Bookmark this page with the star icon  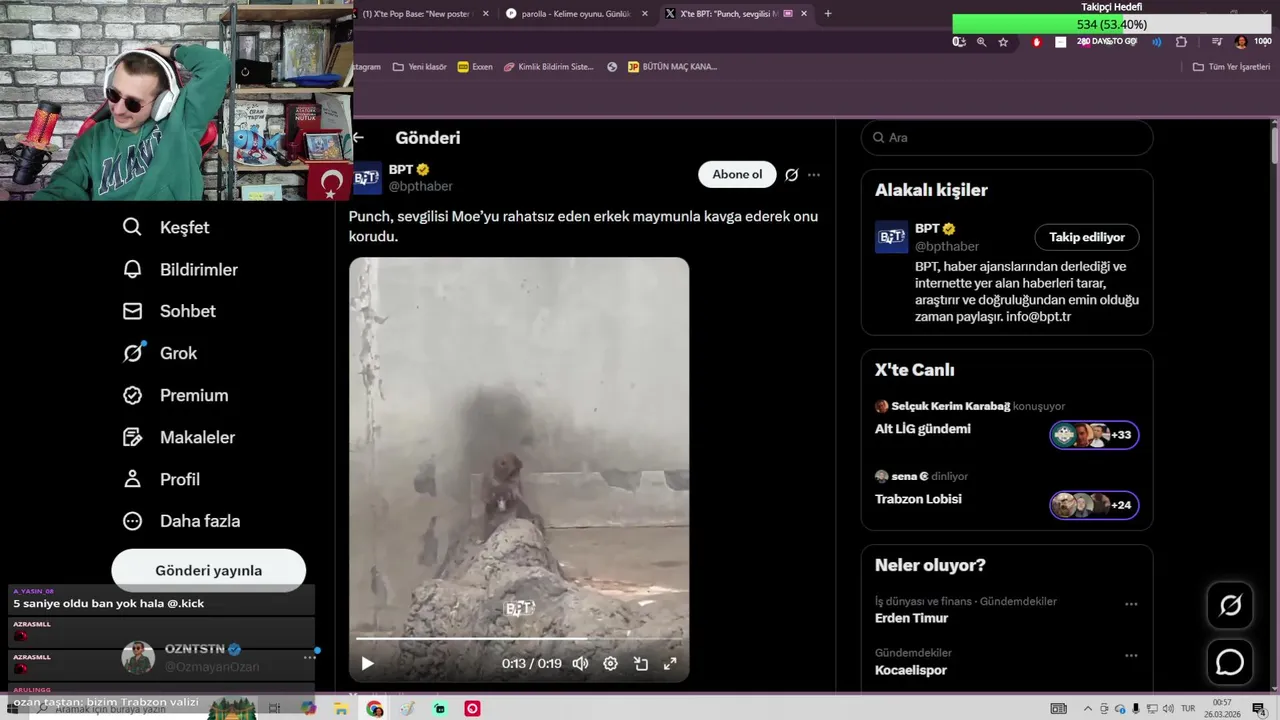[1003, 42]
